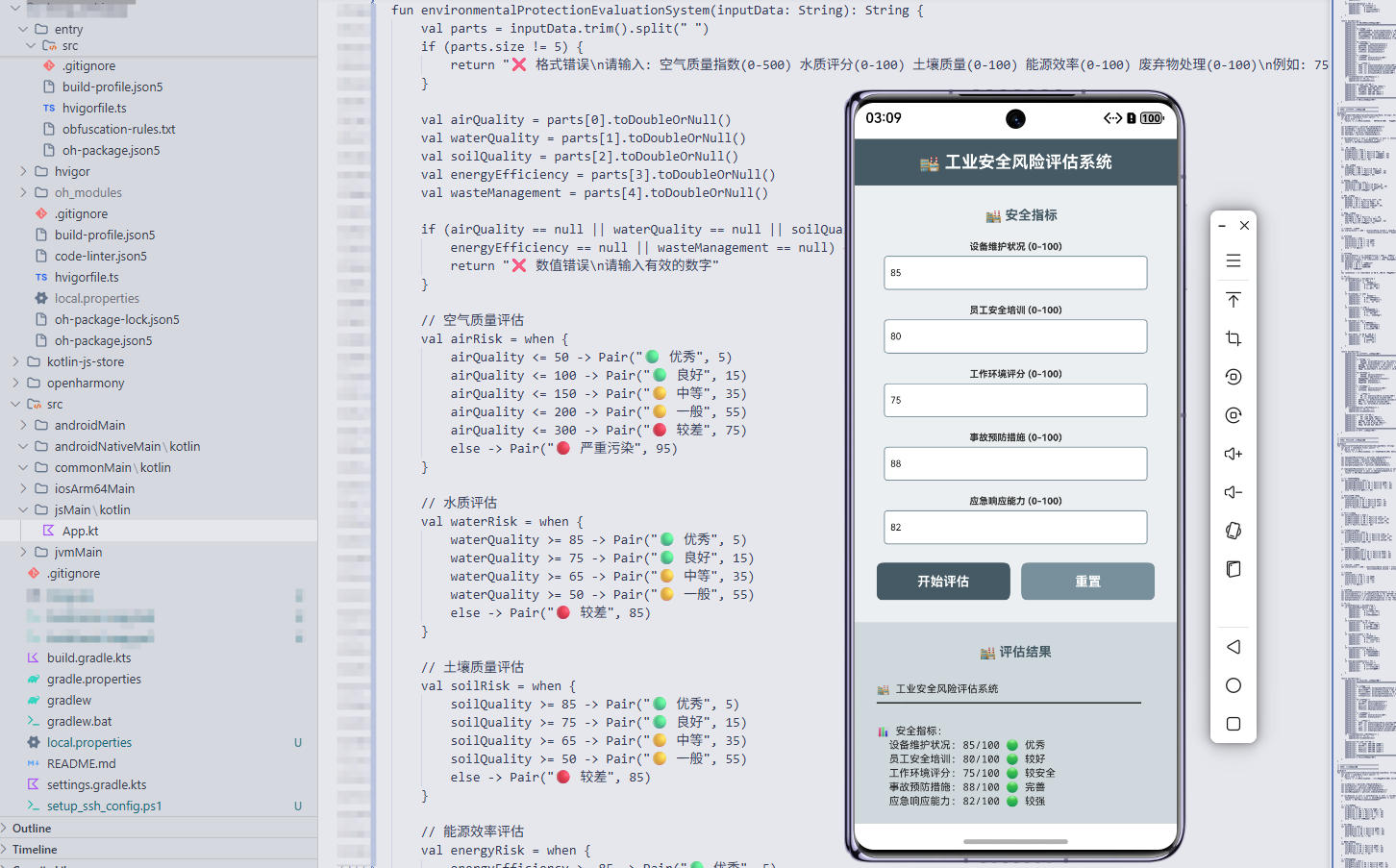Click the 水质评估 comment line
This screenshot has height=868, width=1396.
tap(459, 503)
